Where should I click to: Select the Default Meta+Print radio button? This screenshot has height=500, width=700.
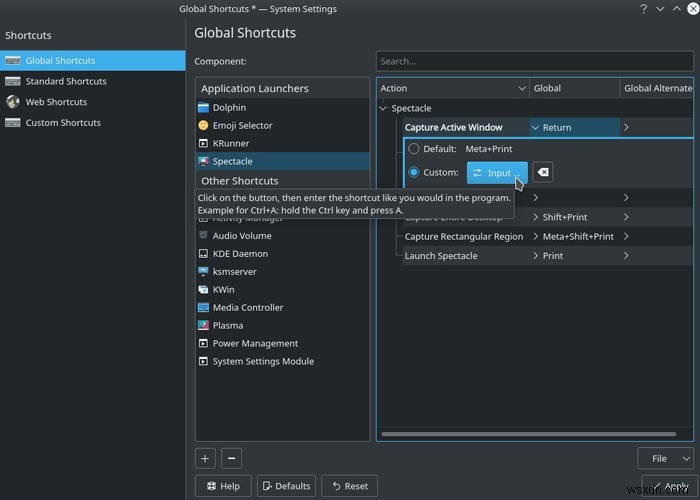pyautogui.click(x=414, y=149)
